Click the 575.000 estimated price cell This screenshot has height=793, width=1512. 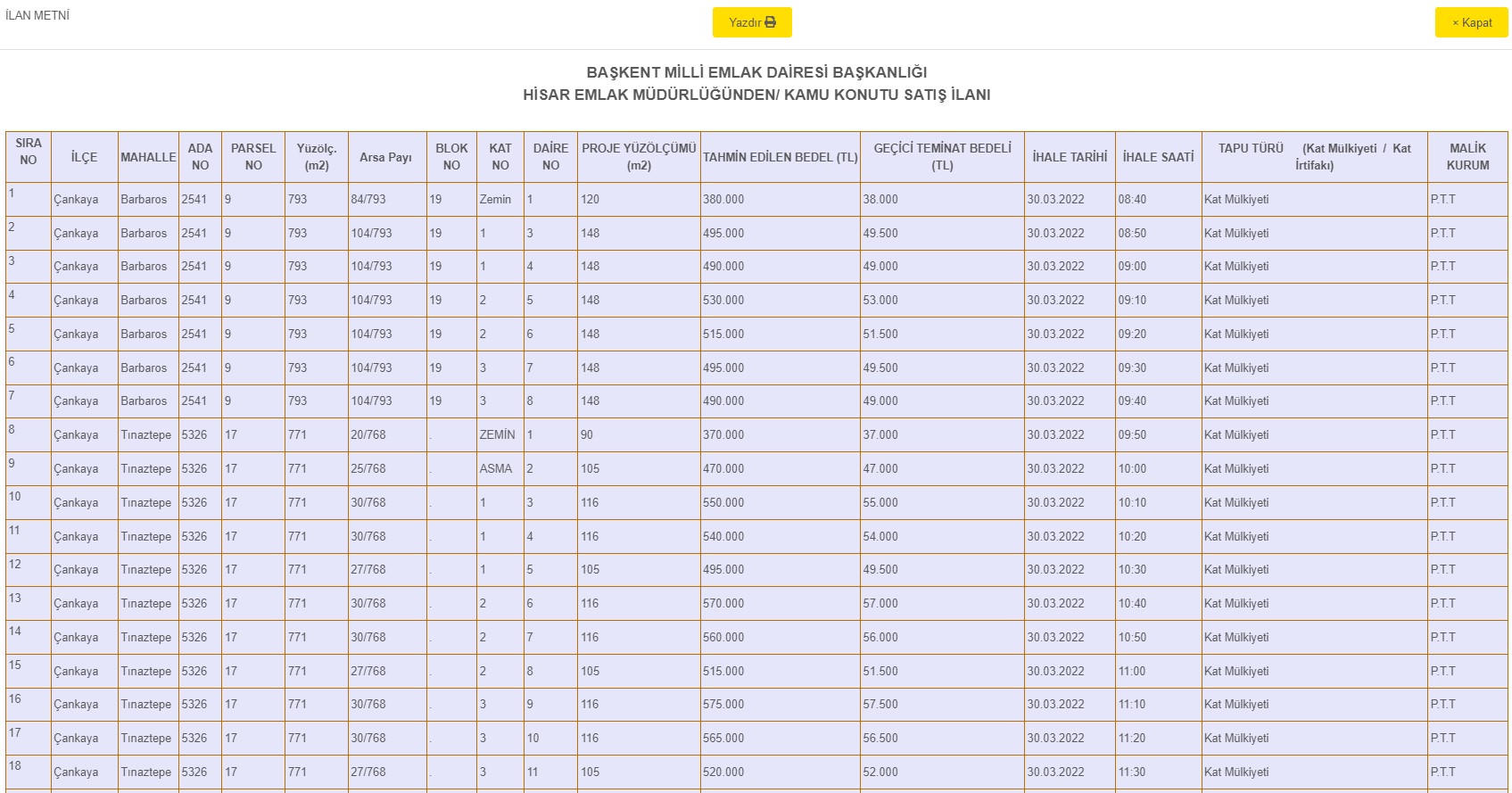click(781, 704)
